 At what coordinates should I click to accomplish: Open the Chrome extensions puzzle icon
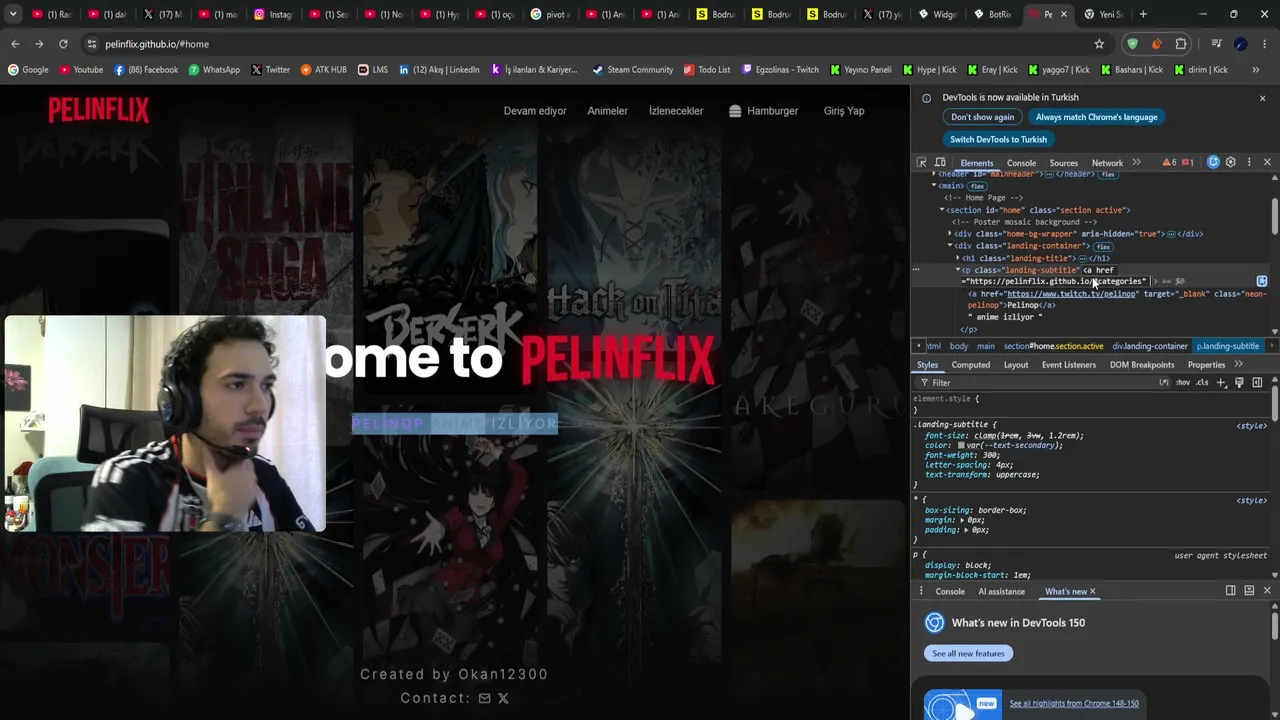pos(1181,44)
